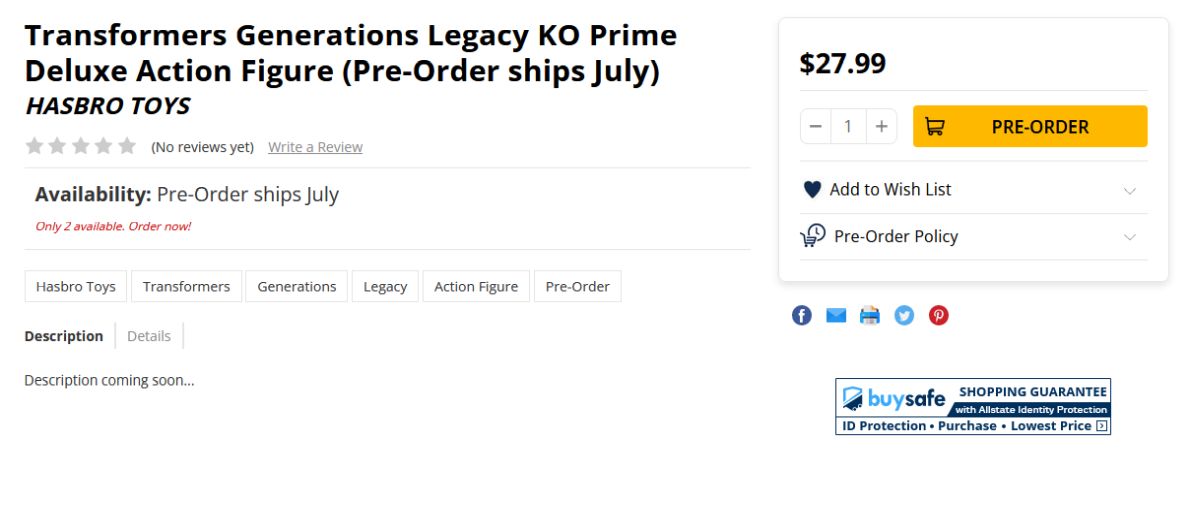Expand the Pre-Order Policy chevron
The width and height of the screenshot is (1200, 510).
click(x=1130, y=237)
